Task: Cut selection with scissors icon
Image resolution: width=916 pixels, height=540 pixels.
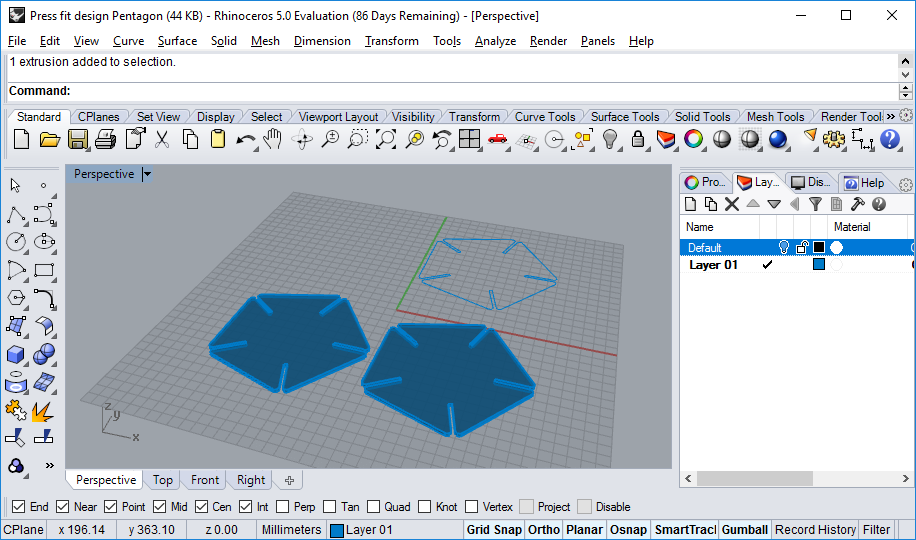Action: pyautogui.click(x=162, y=140)
